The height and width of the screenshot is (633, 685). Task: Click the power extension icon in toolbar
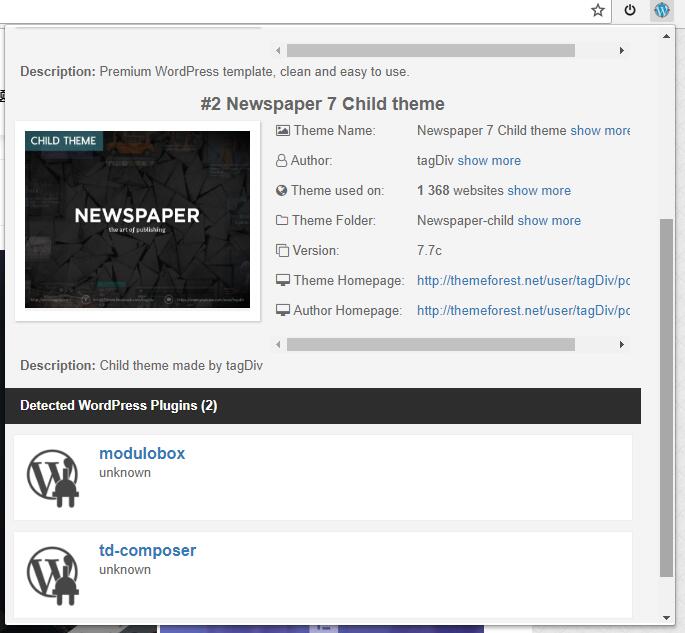tap(630, 11)
